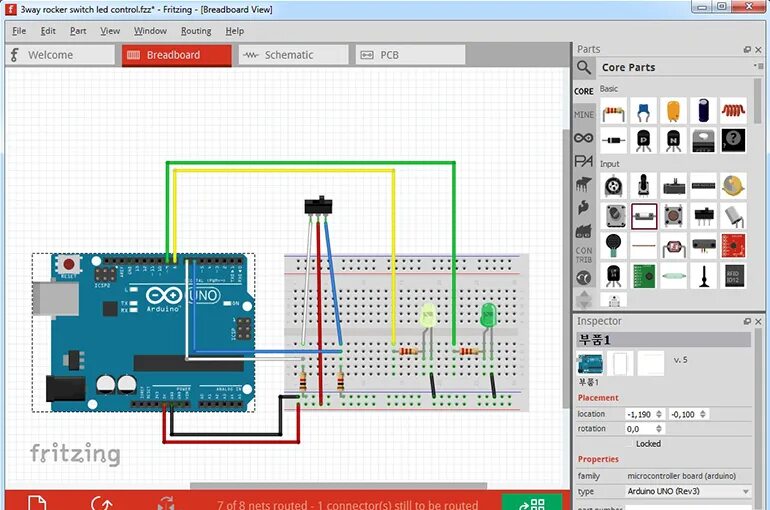Pick the mystery part with question mark
The image size is (770, 510).
(733, 140)
